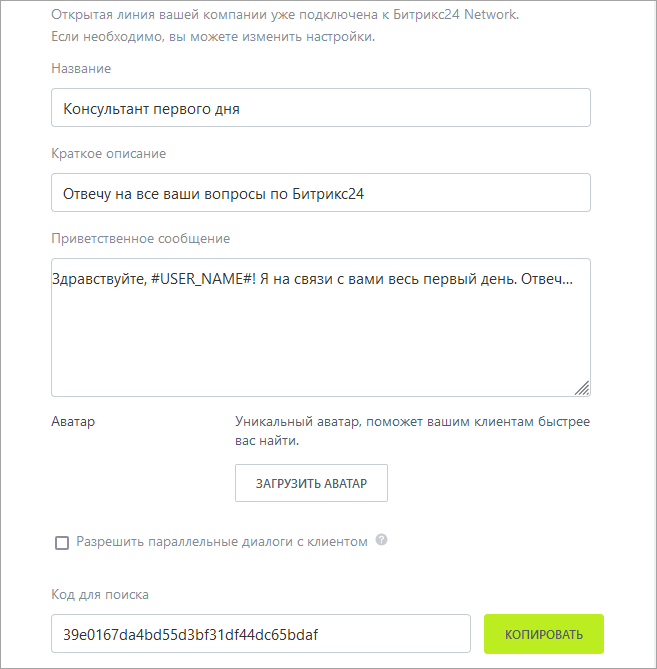
Task: Click the 'Код для поиска' label
Action: coord(100,594)
